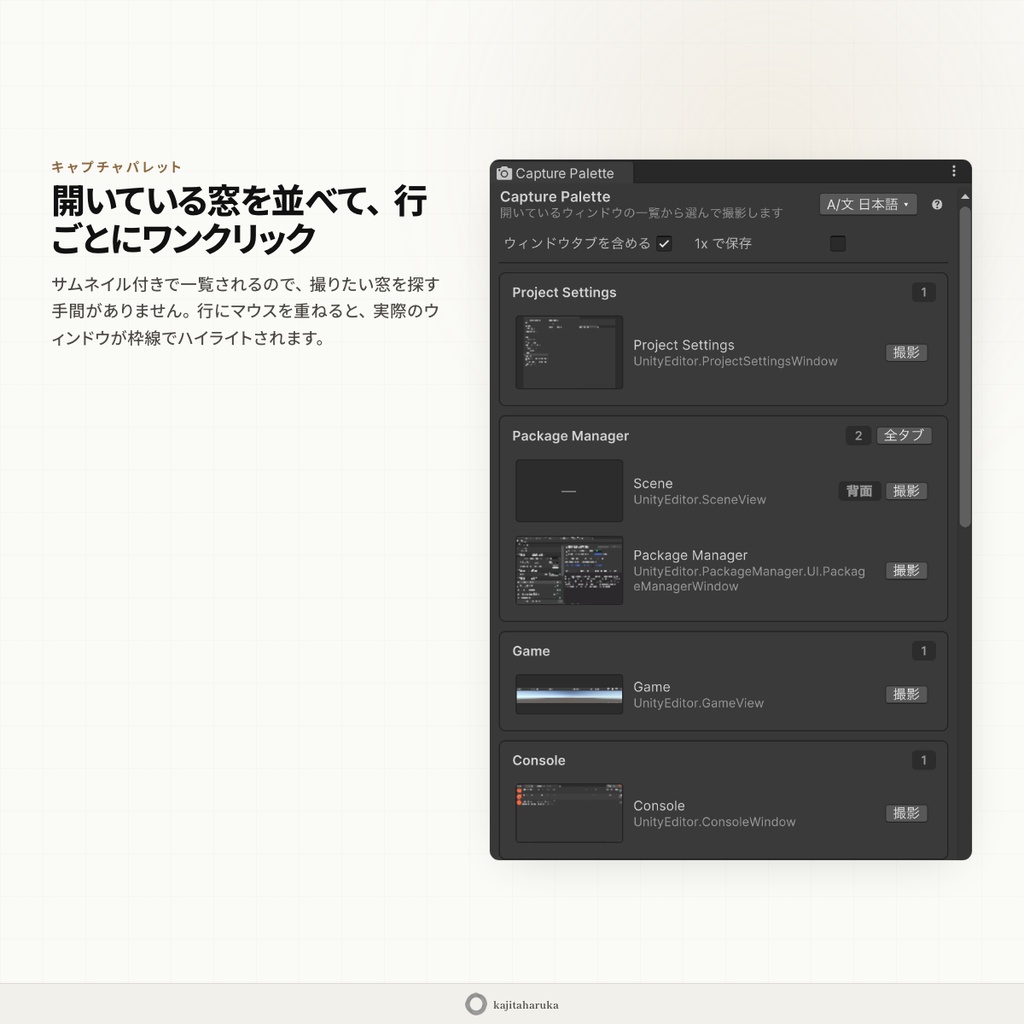Click the Project Settings window thumbnail
Image resolution: width=1024 pixels, height=1024 pixels.
pos(569,353)
